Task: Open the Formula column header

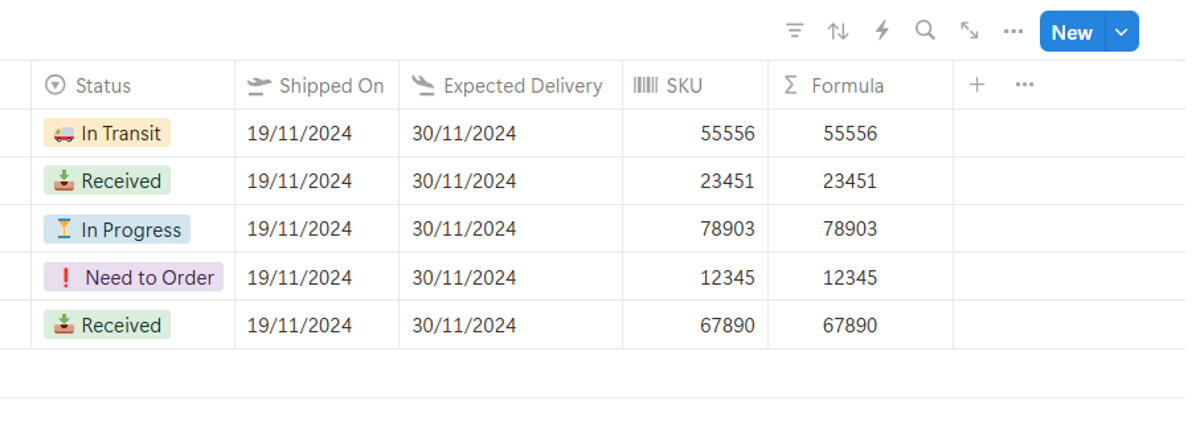Action: [847, 86]
